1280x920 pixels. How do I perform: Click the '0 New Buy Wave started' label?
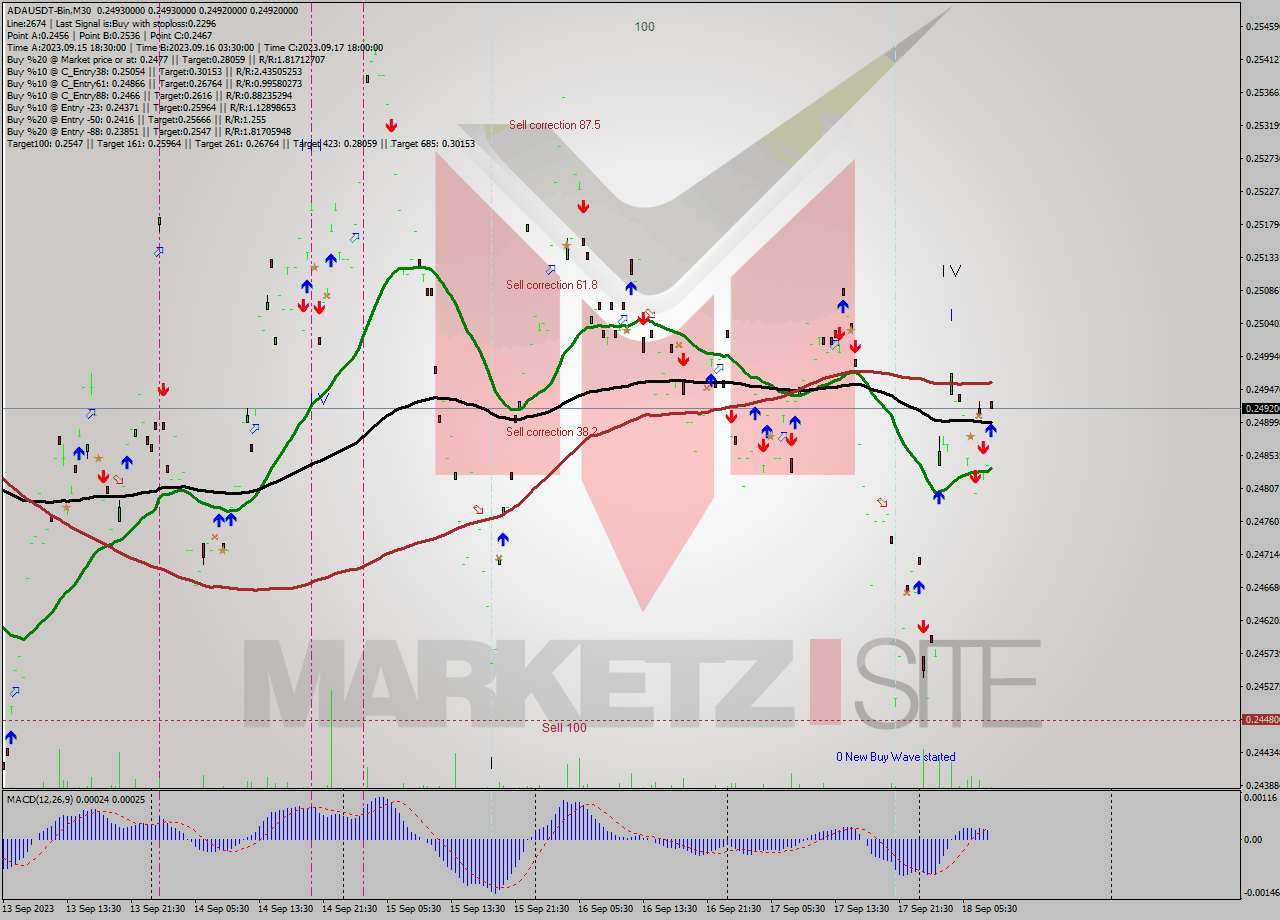(x=896, y=757)
